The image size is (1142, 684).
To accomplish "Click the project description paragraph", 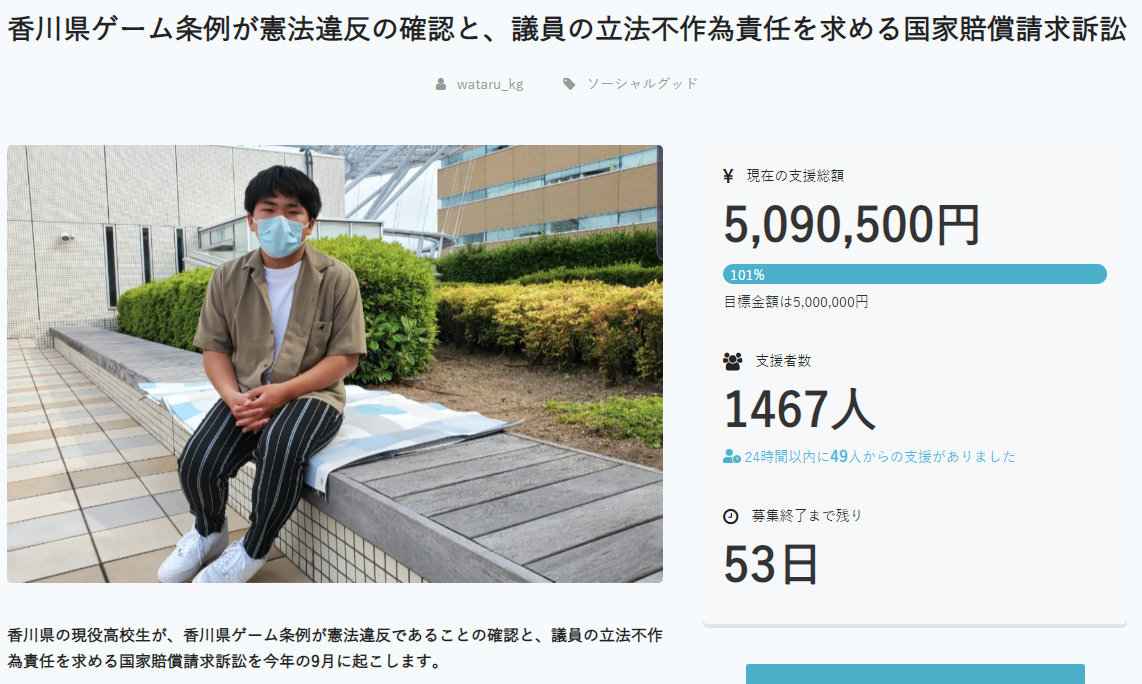I will [x=335, y=648].
